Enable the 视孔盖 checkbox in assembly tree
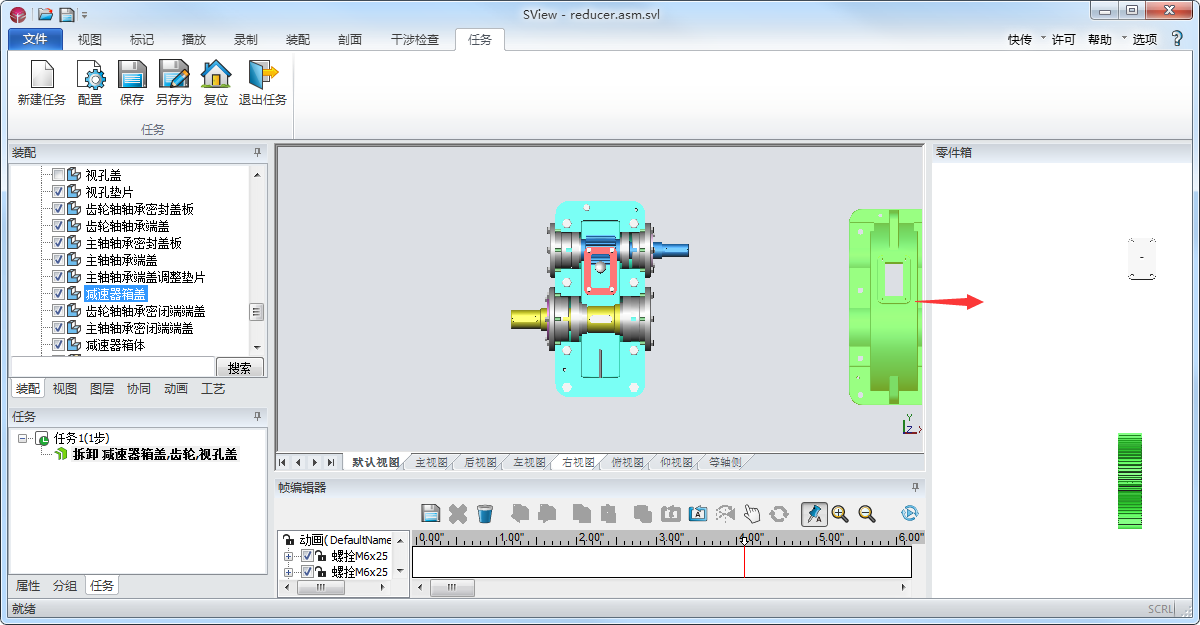Viewport: 1200px width, 625px height. click(x=58, y=175)
